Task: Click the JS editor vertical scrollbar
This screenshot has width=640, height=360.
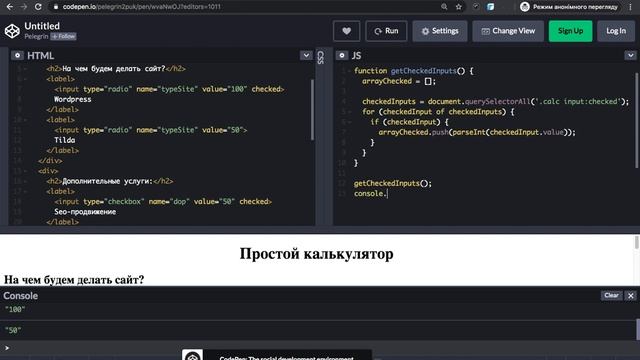Action: coord(637,120)
